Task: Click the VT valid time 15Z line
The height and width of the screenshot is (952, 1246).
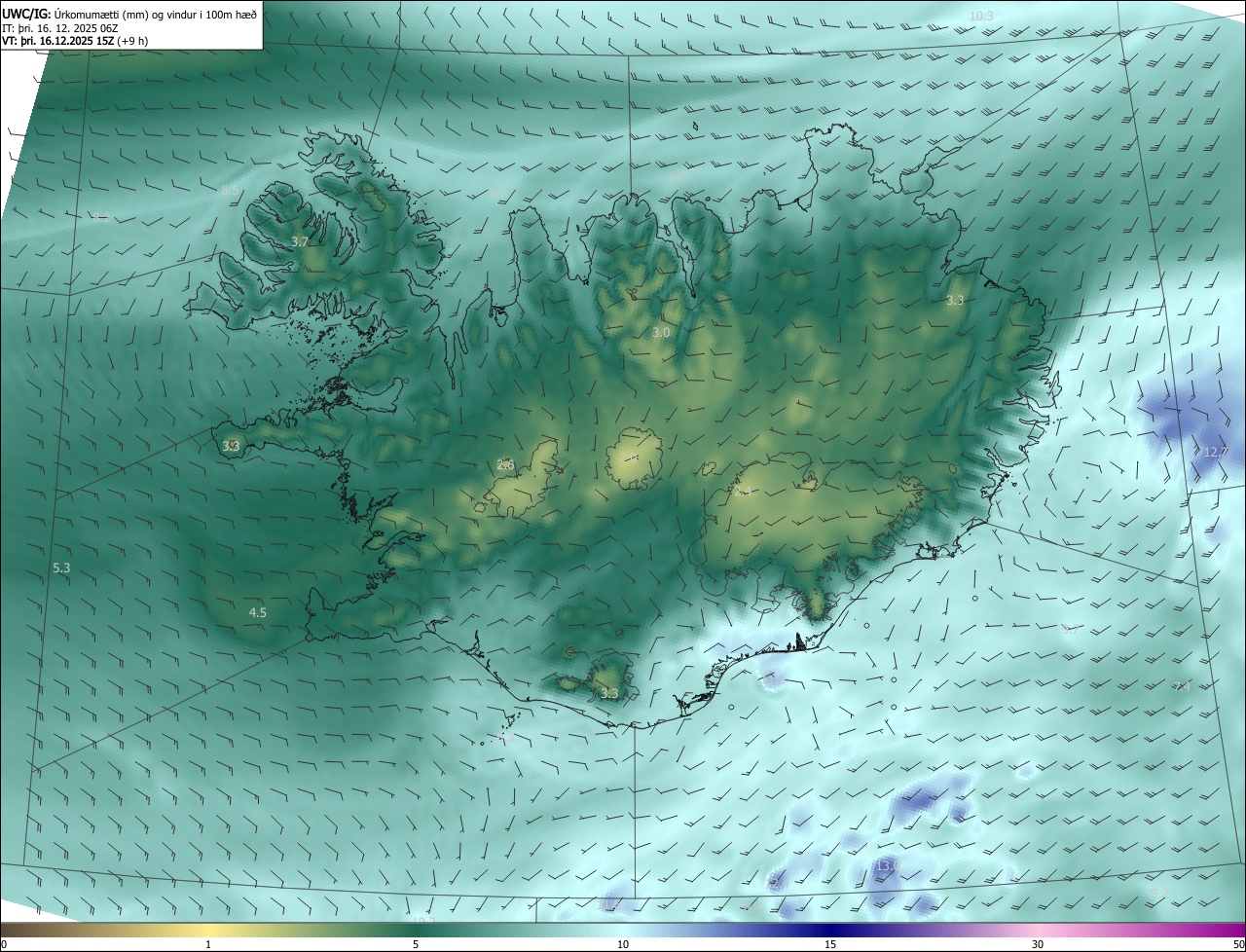Action: point(73,42)
